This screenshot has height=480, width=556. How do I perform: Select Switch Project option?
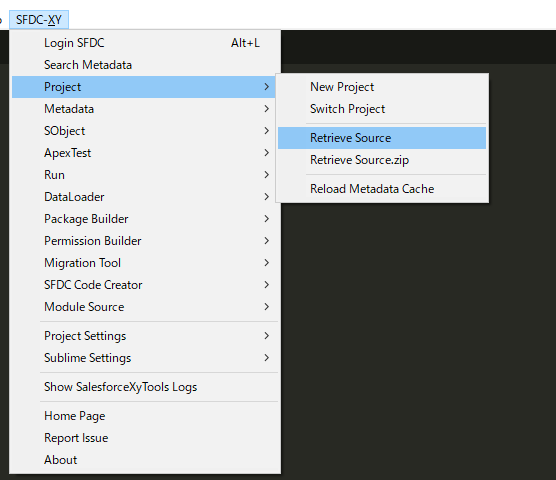click(x=382, y=109)
